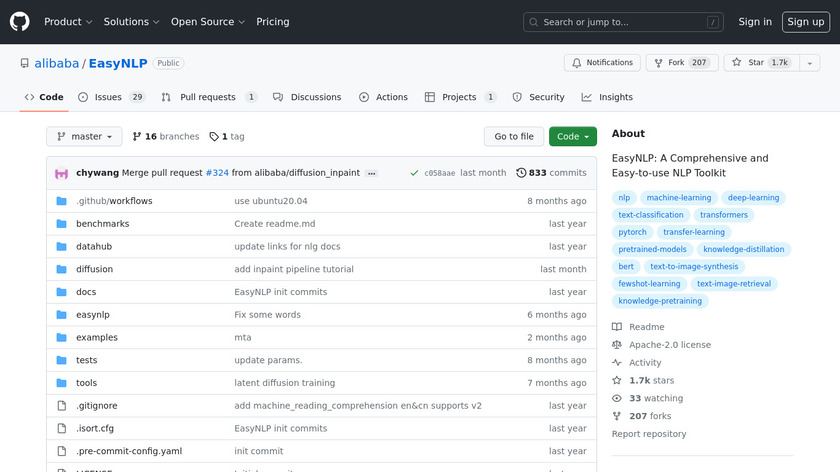Click the Readme book icon in About
This screenshot has height=472, width=840.
click(x=617, y=327)
